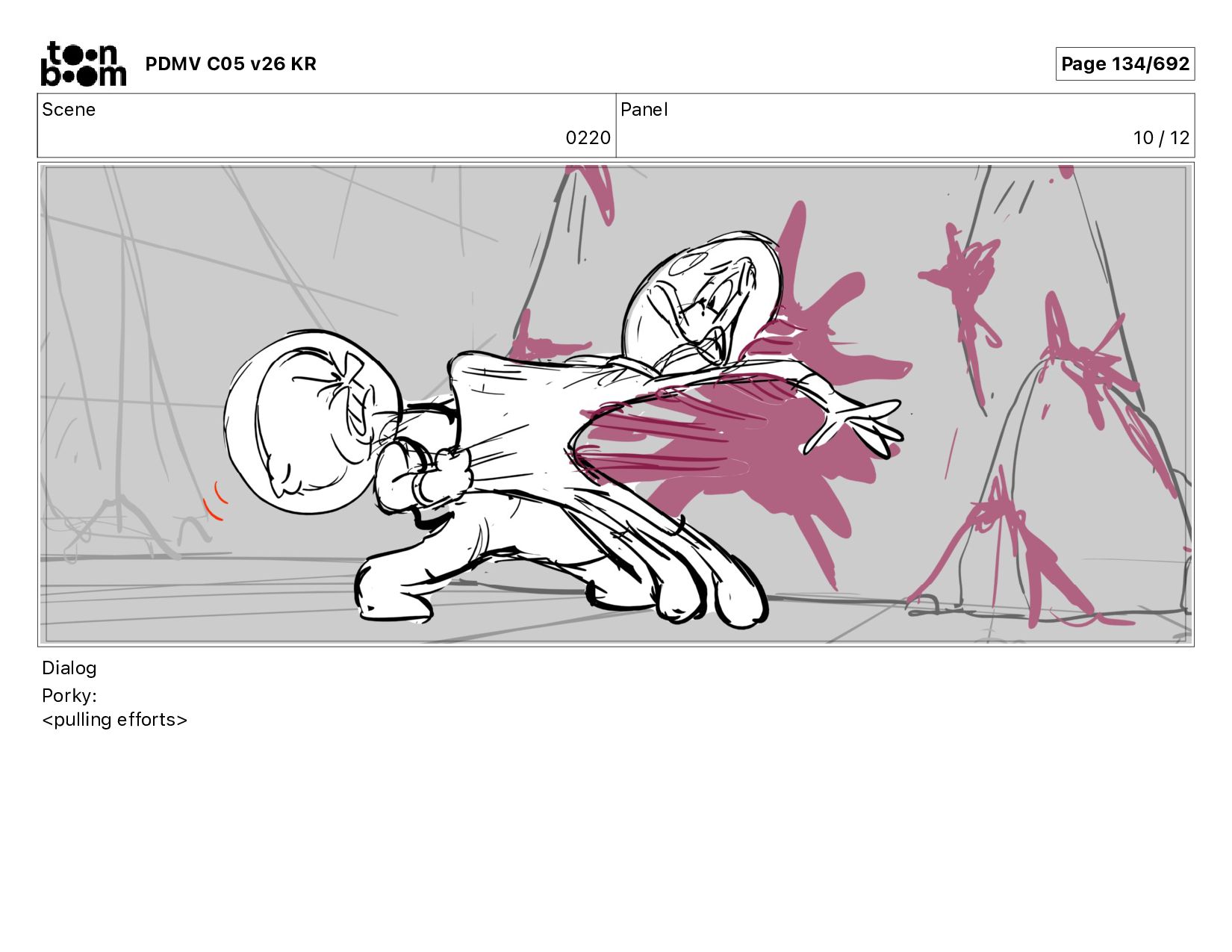The width and height of the screenshot is (1232, 952).
Task: Select the title text "PDMV C05 v26 KR"
Action: point(231,64)
